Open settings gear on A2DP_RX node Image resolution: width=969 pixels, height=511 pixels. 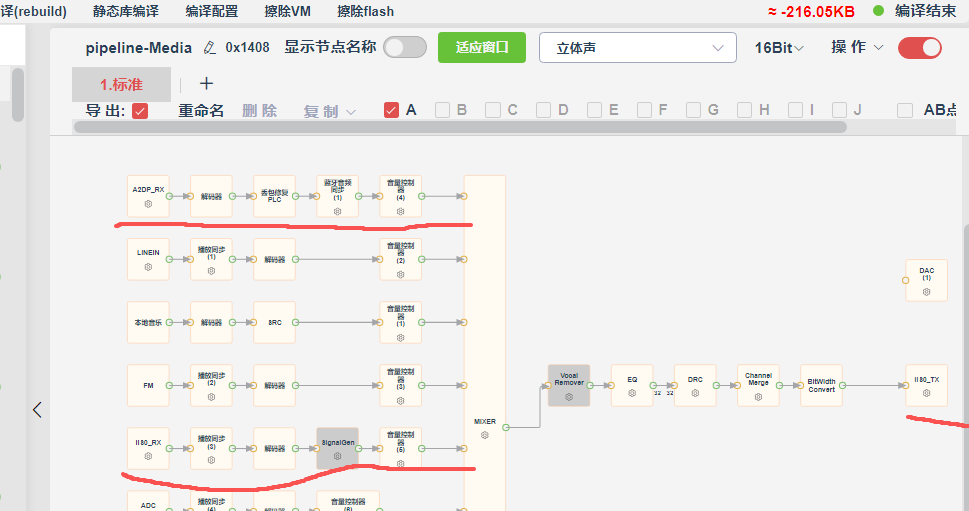(x=148, y=204)
